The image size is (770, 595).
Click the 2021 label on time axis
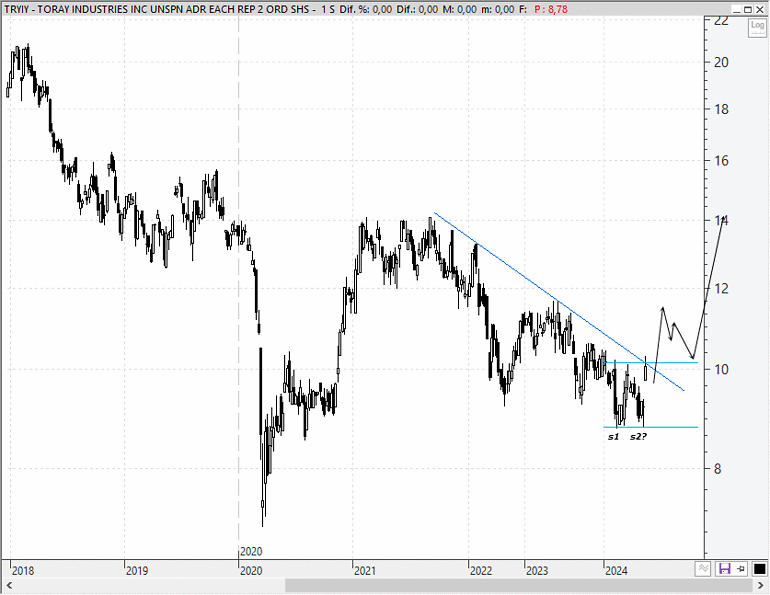point(365,571)
